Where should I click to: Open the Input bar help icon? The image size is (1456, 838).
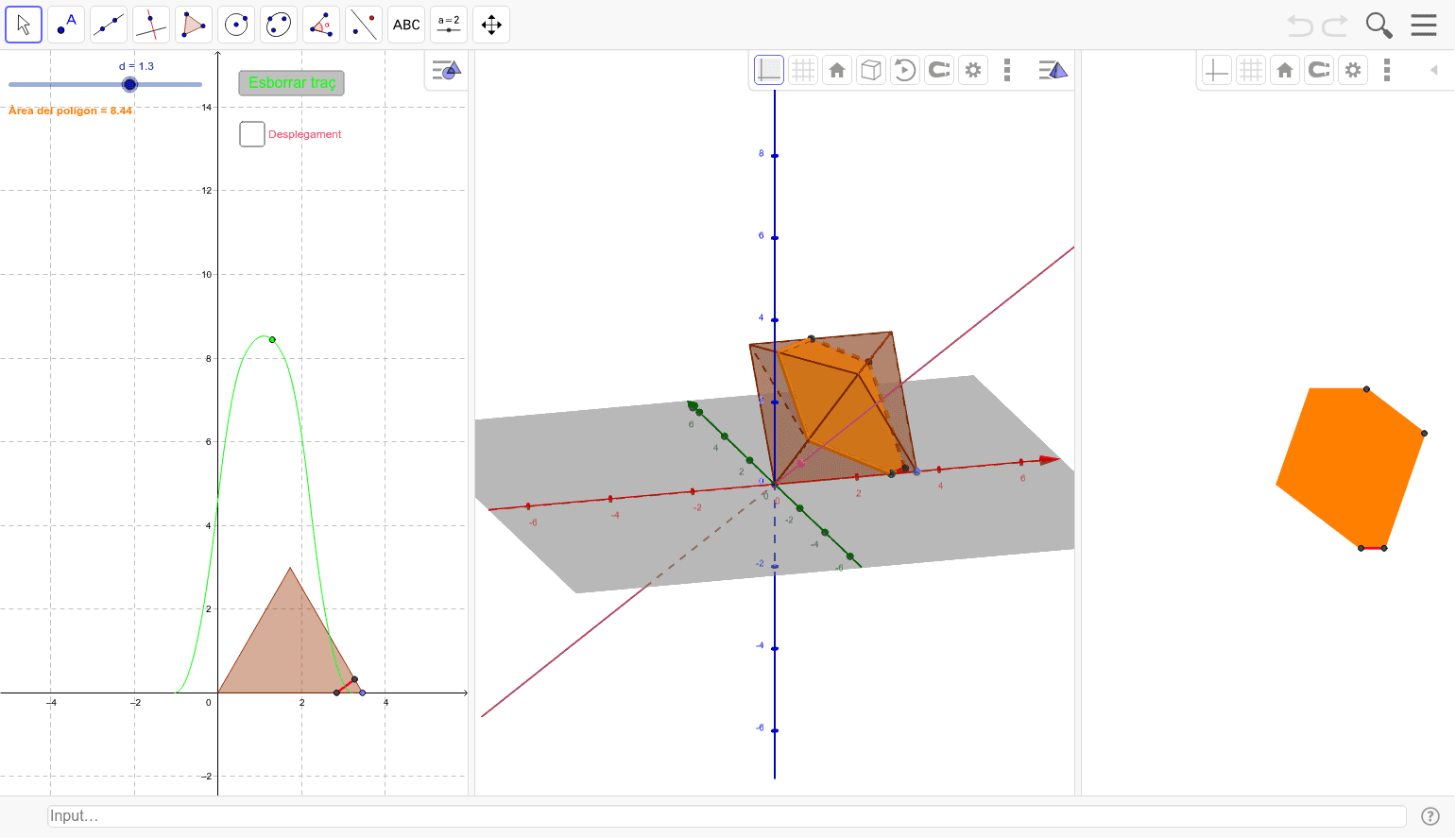point(1430,816)
